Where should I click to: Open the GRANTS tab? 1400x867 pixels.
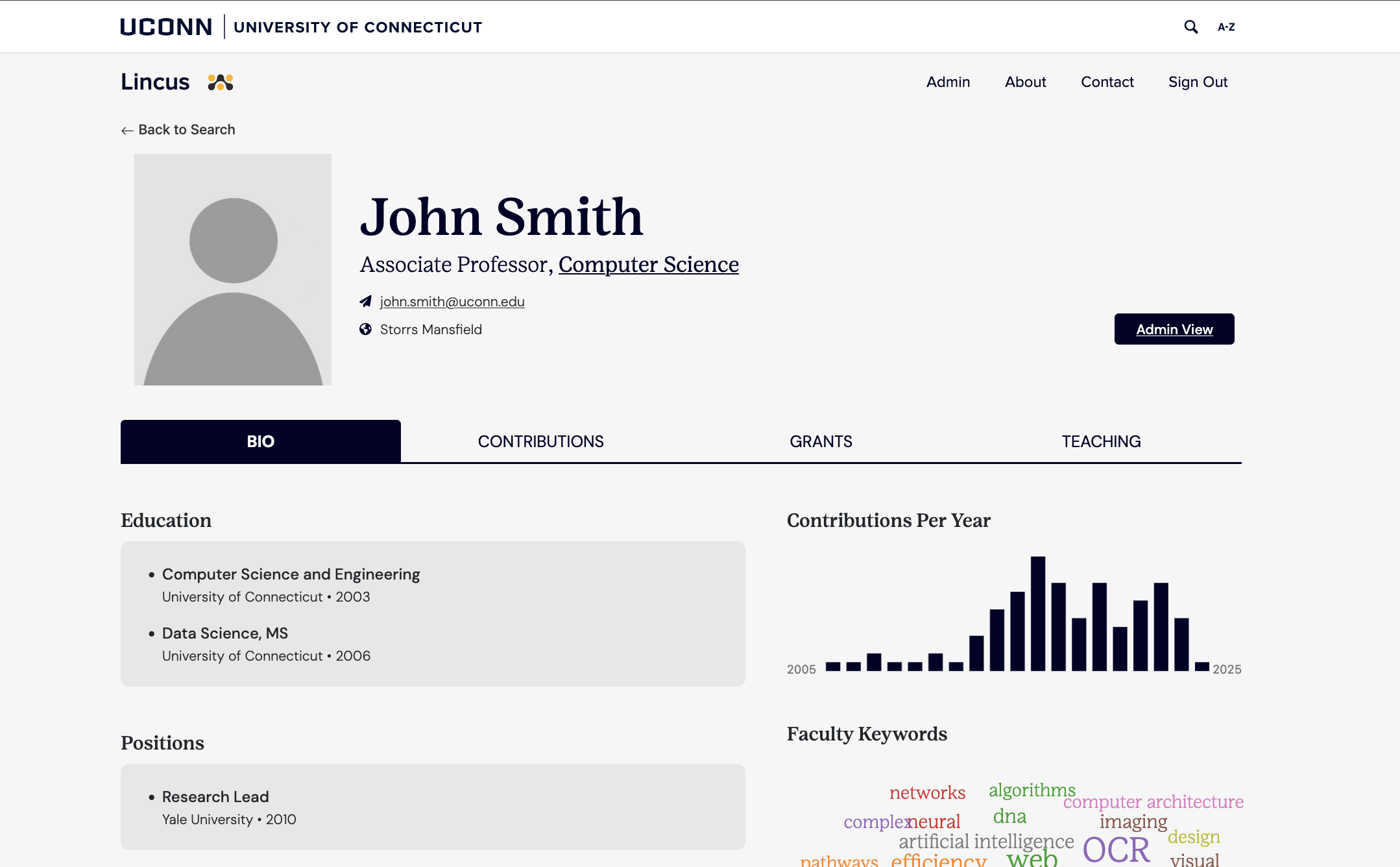821,441
